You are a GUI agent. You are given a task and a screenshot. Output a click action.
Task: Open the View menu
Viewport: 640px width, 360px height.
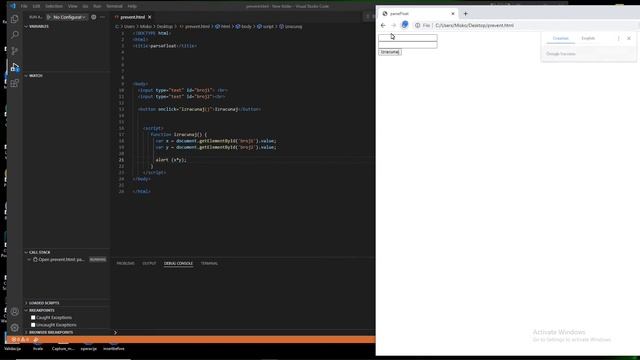coord(73,6)
